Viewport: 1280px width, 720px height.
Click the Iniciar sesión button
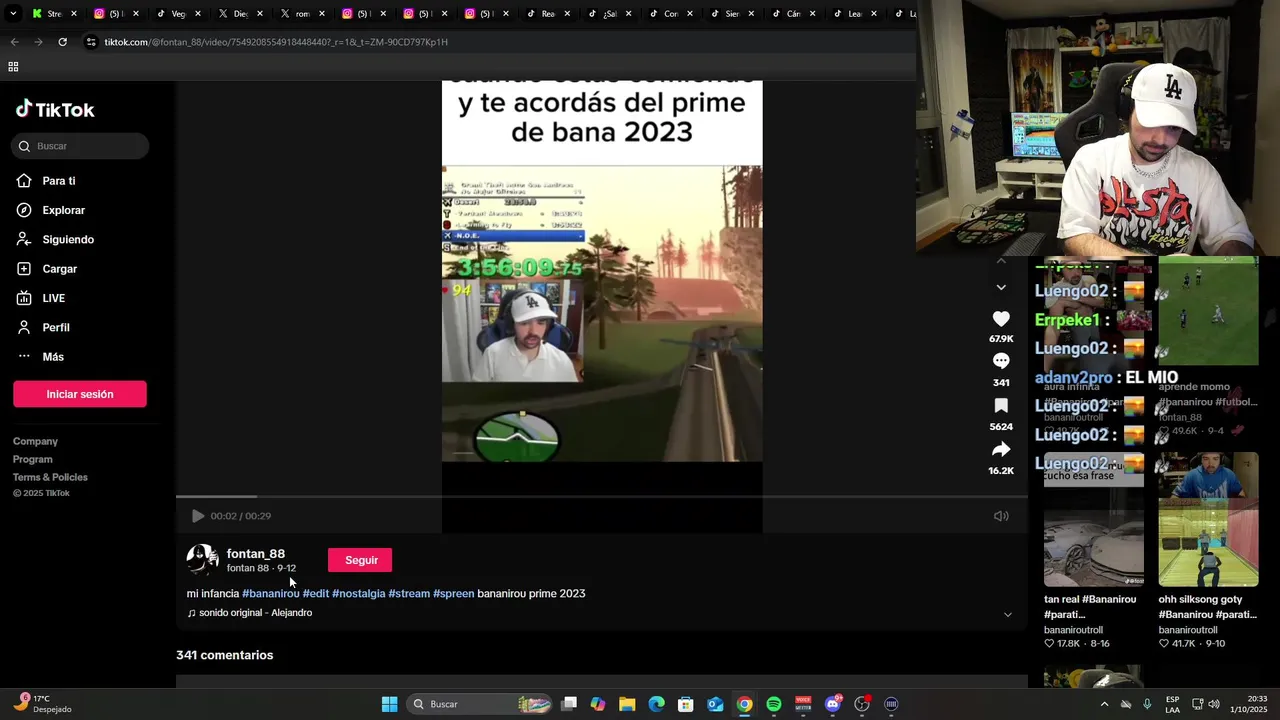click(80, 394)
